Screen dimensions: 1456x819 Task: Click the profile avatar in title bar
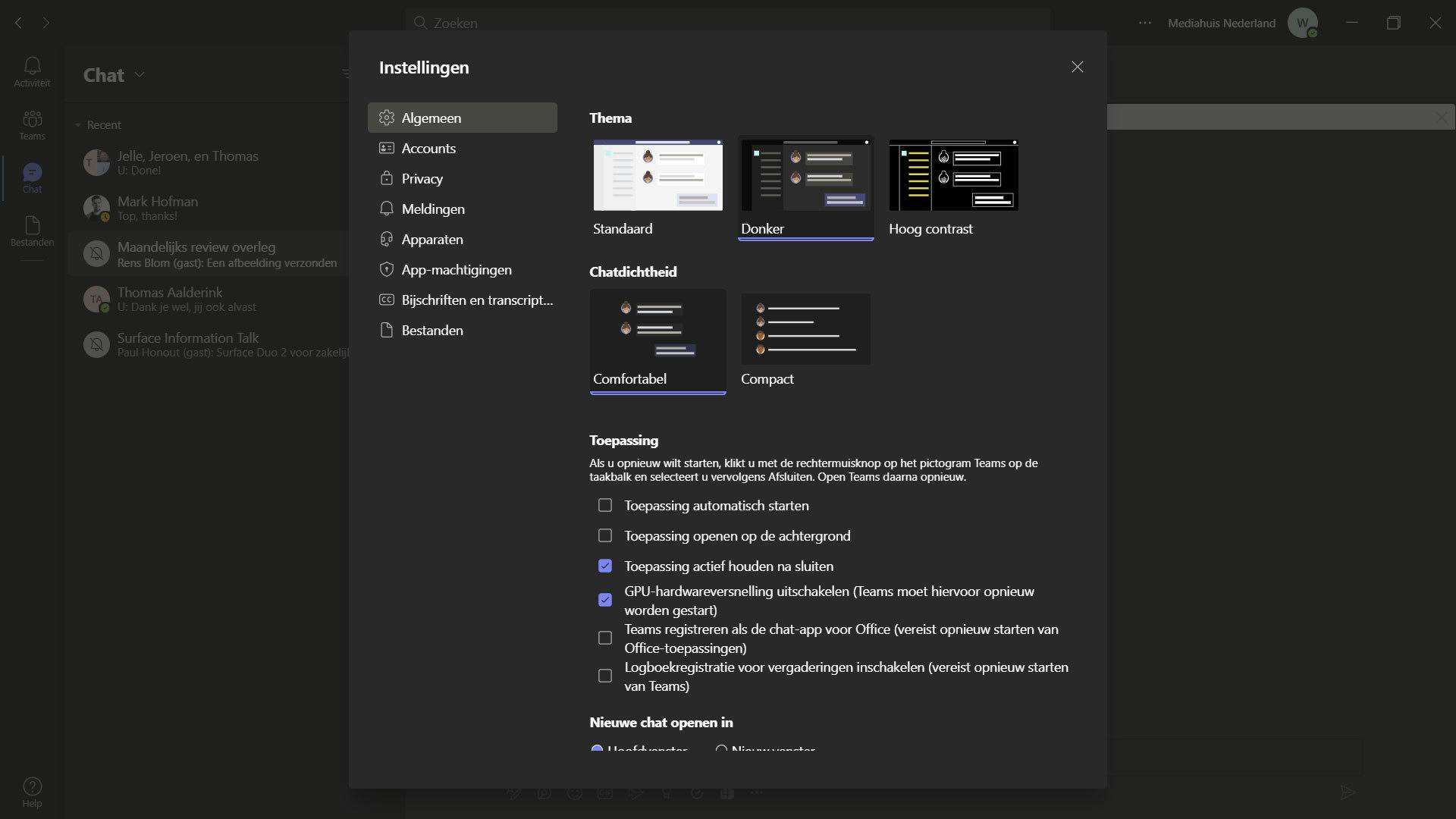tap(1302, 23)
